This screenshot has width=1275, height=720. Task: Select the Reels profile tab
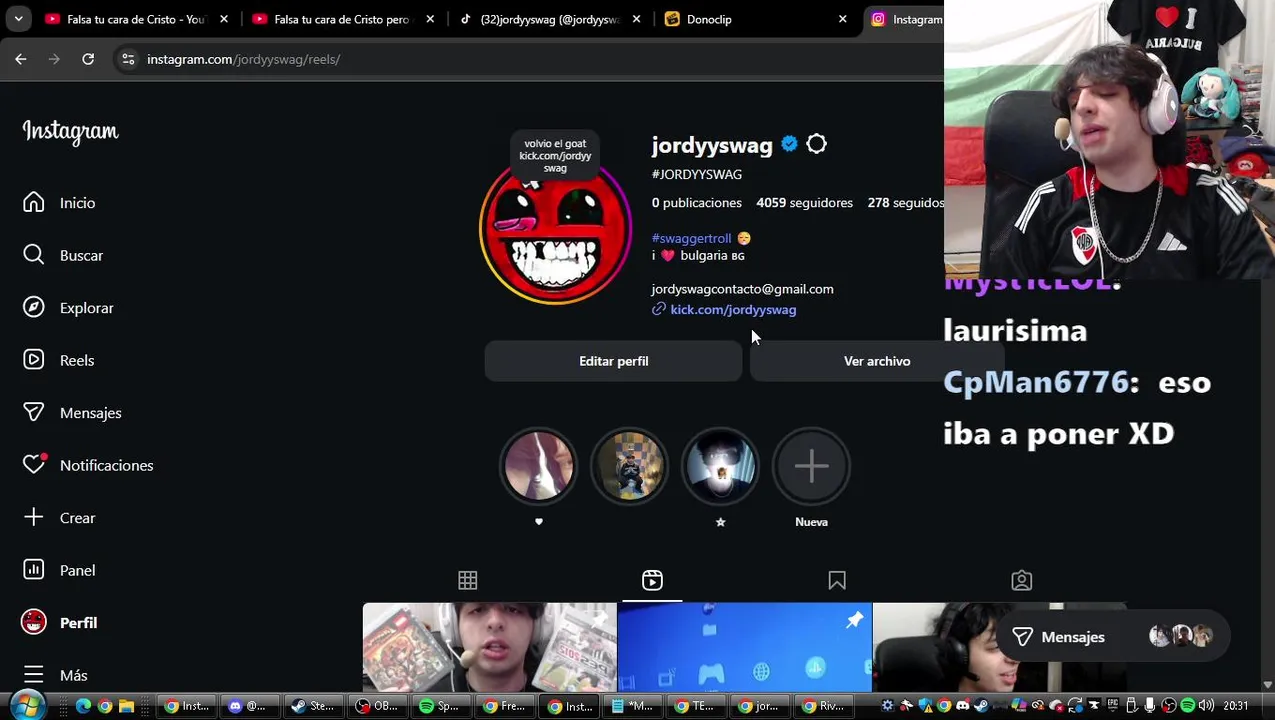click(652, 580)
